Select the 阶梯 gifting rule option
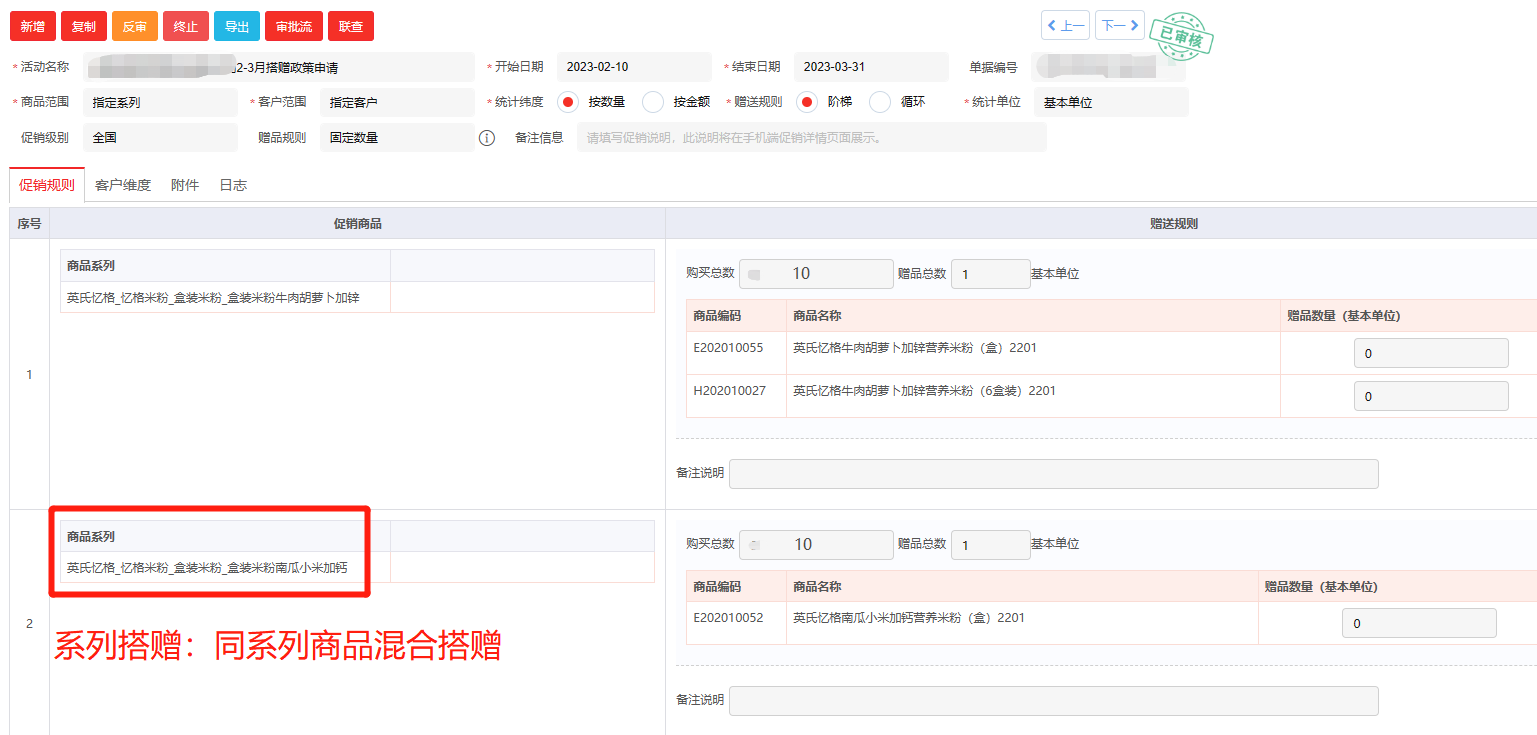The height and width of the screenshot is (735, 1537). pos(807,102)
